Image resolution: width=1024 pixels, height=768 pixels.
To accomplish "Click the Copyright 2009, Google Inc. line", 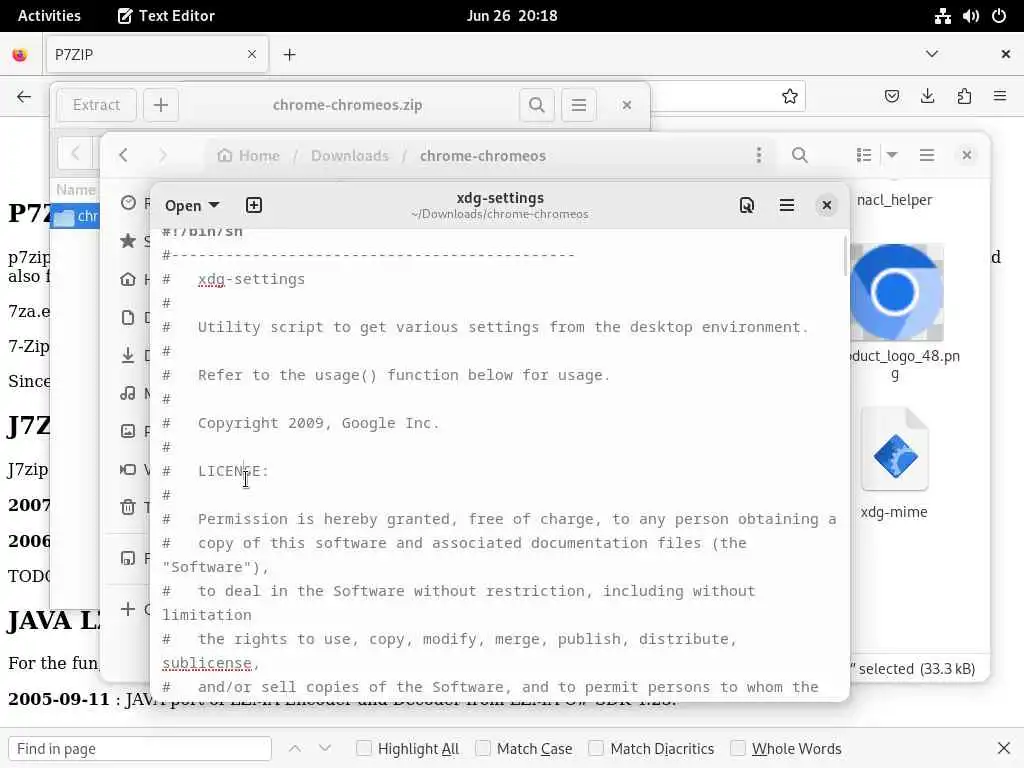I will 319,423.
